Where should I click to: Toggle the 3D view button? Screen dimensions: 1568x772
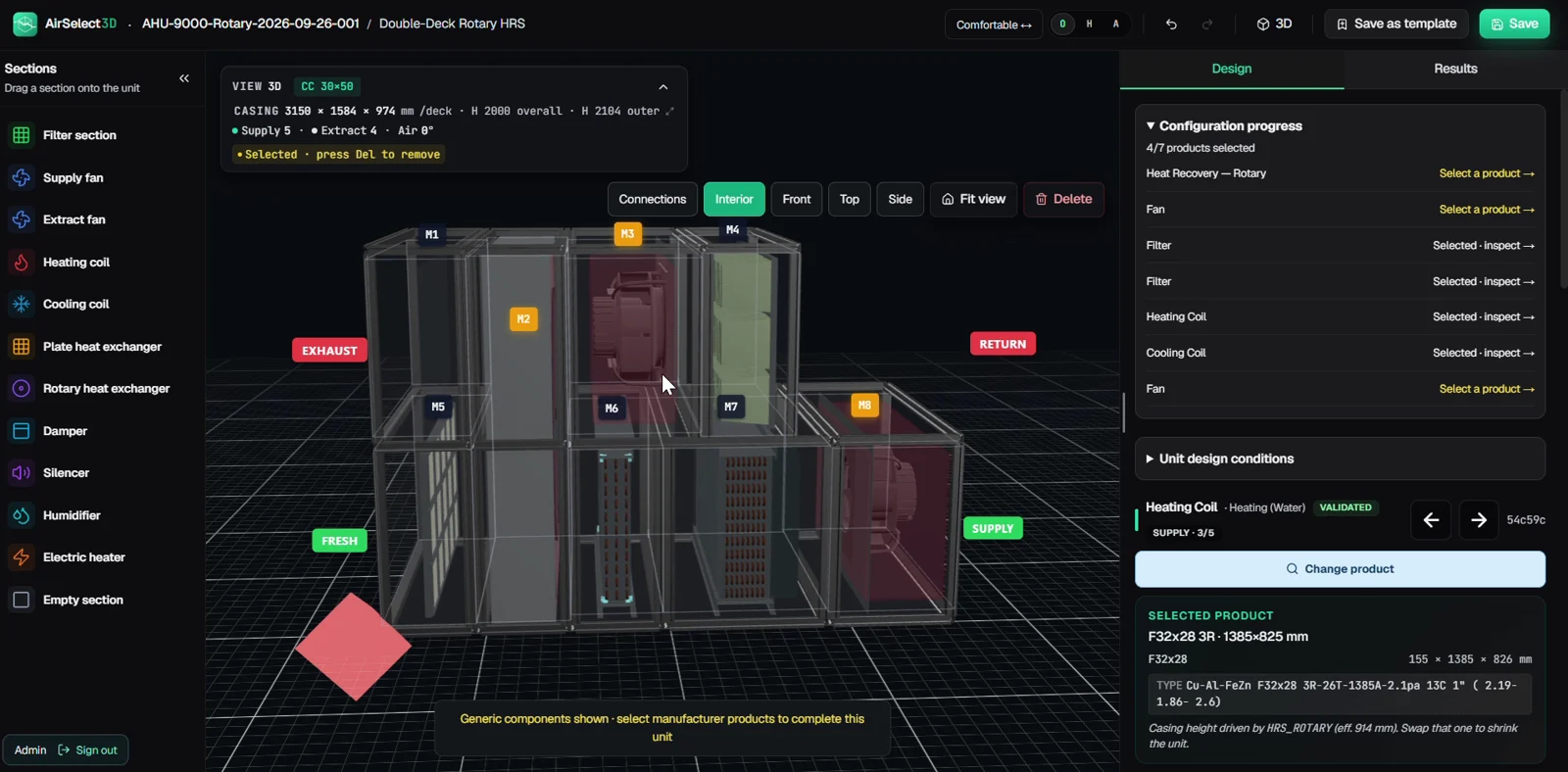1275,24
